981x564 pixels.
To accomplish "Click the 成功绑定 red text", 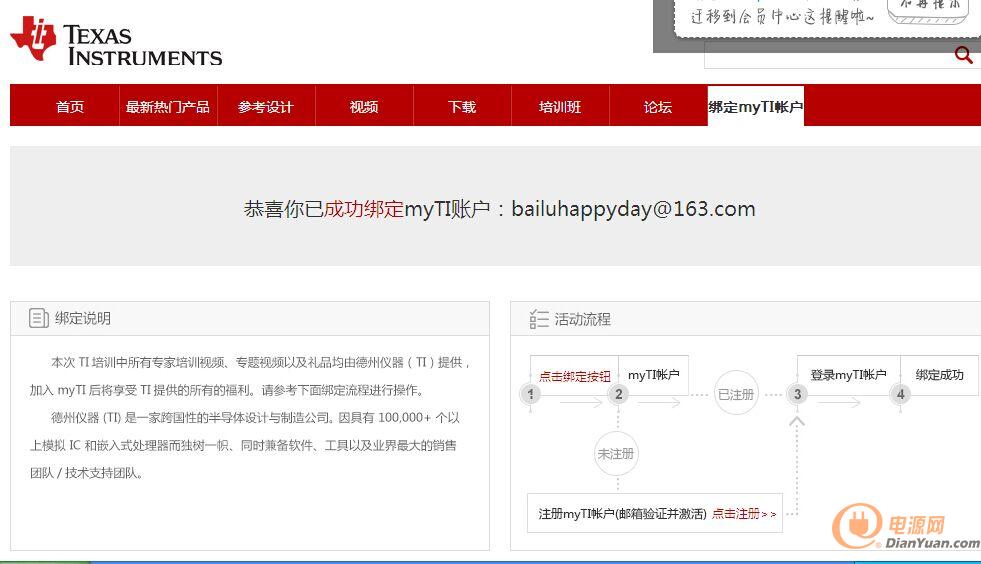I will [363, 208].
